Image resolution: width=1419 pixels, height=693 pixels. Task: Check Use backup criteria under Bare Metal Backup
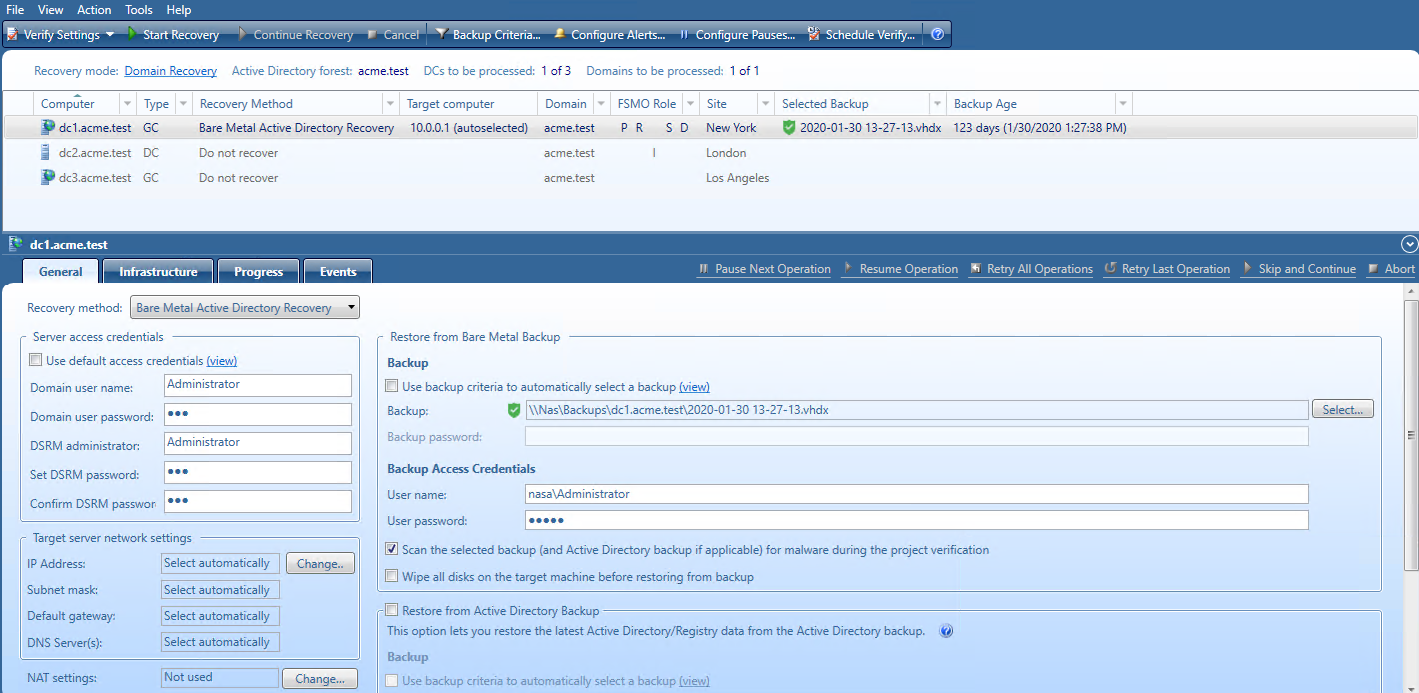pos(392,386)
